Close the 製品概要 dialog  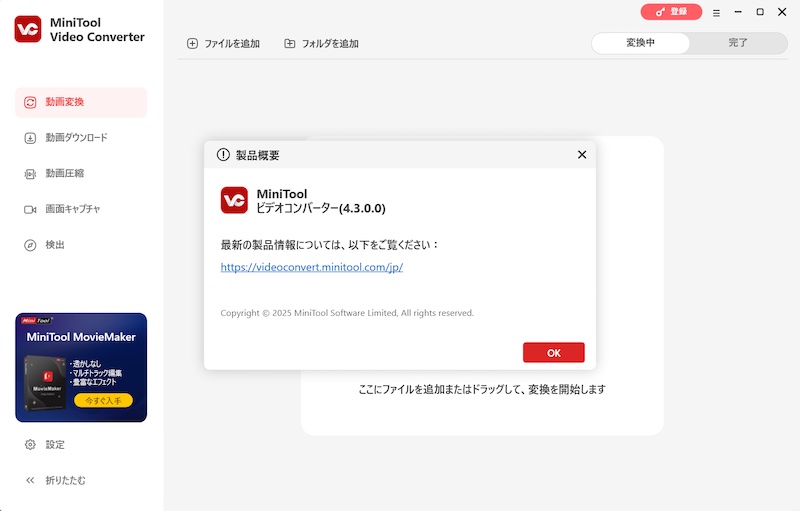pyautogui.click(x=582, y=155)
